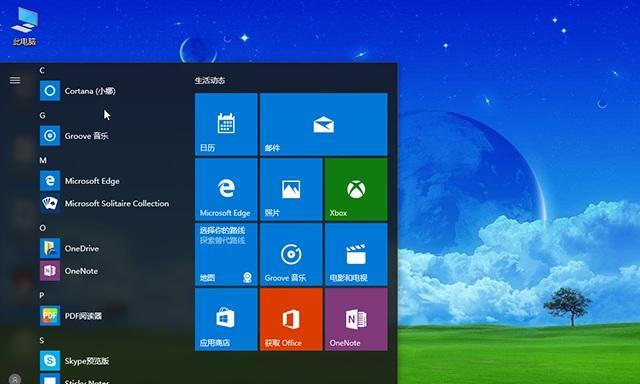The image size is (640, 384).
Task: Select the 此电脑 desktop icon
Action: 24,26
